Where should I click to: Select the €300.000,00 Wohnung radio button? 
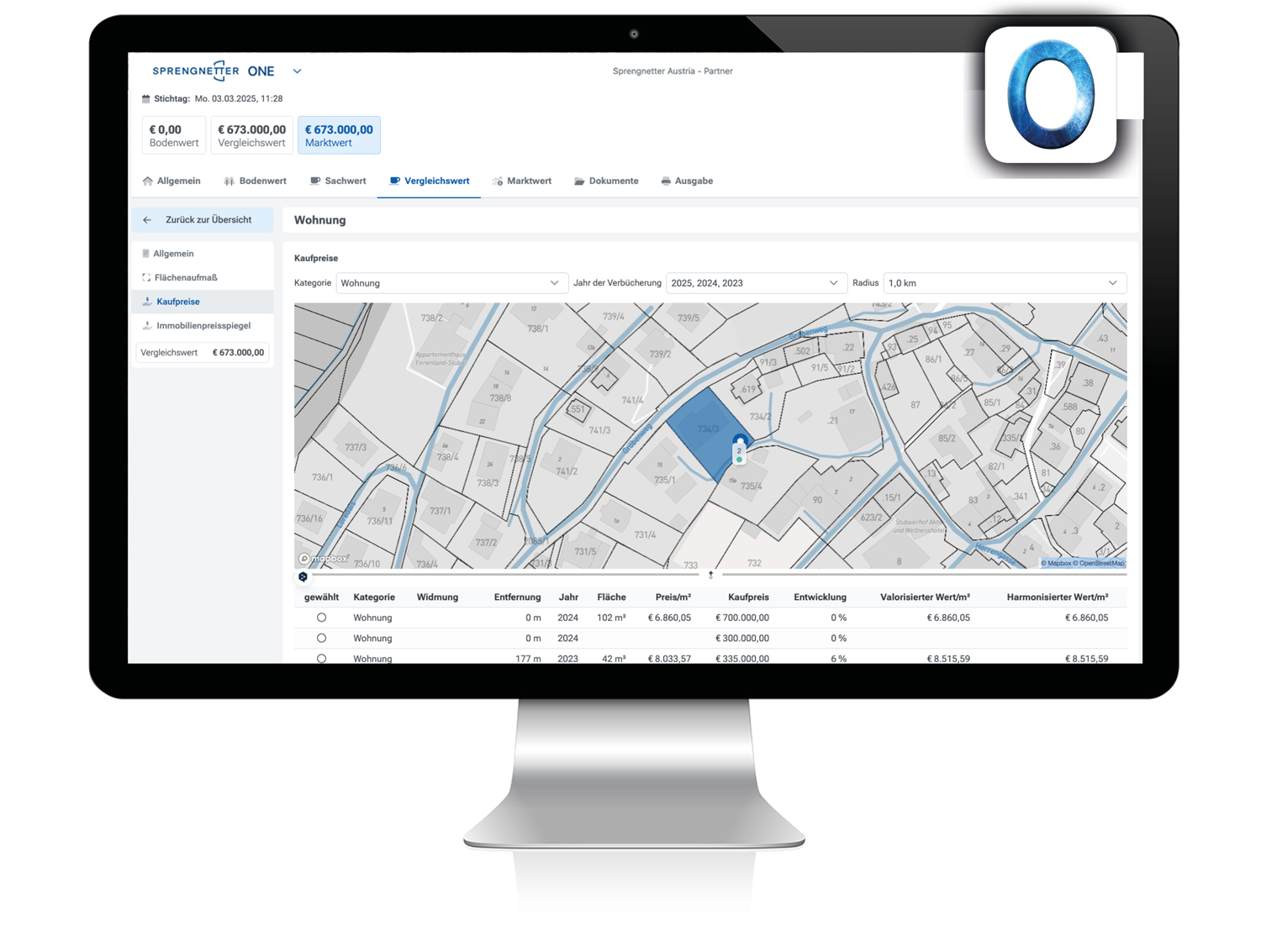click(x=321, y=639)
